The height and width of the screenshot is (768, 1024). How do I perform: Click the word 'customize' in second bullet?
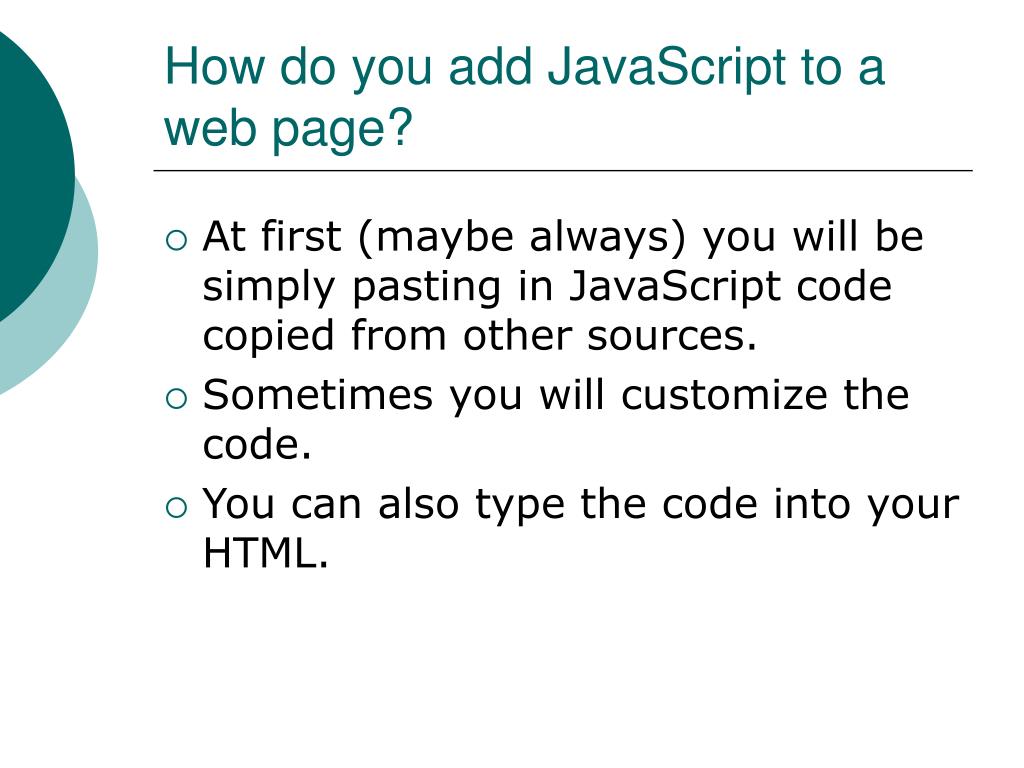pyautogui.click(x=724, y=395)
